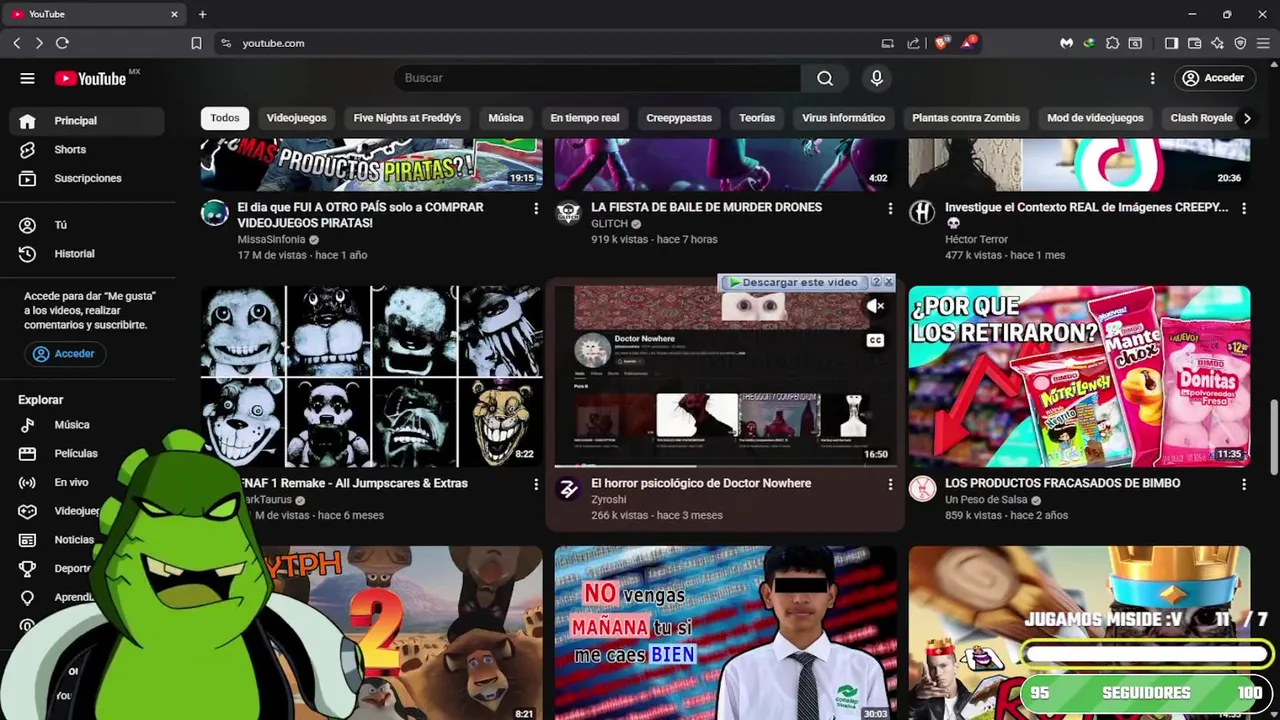Open the extensions puzzle icon
This screenshot has height=720, width=1280.
pyautogui.click(x=1112, y=43)
